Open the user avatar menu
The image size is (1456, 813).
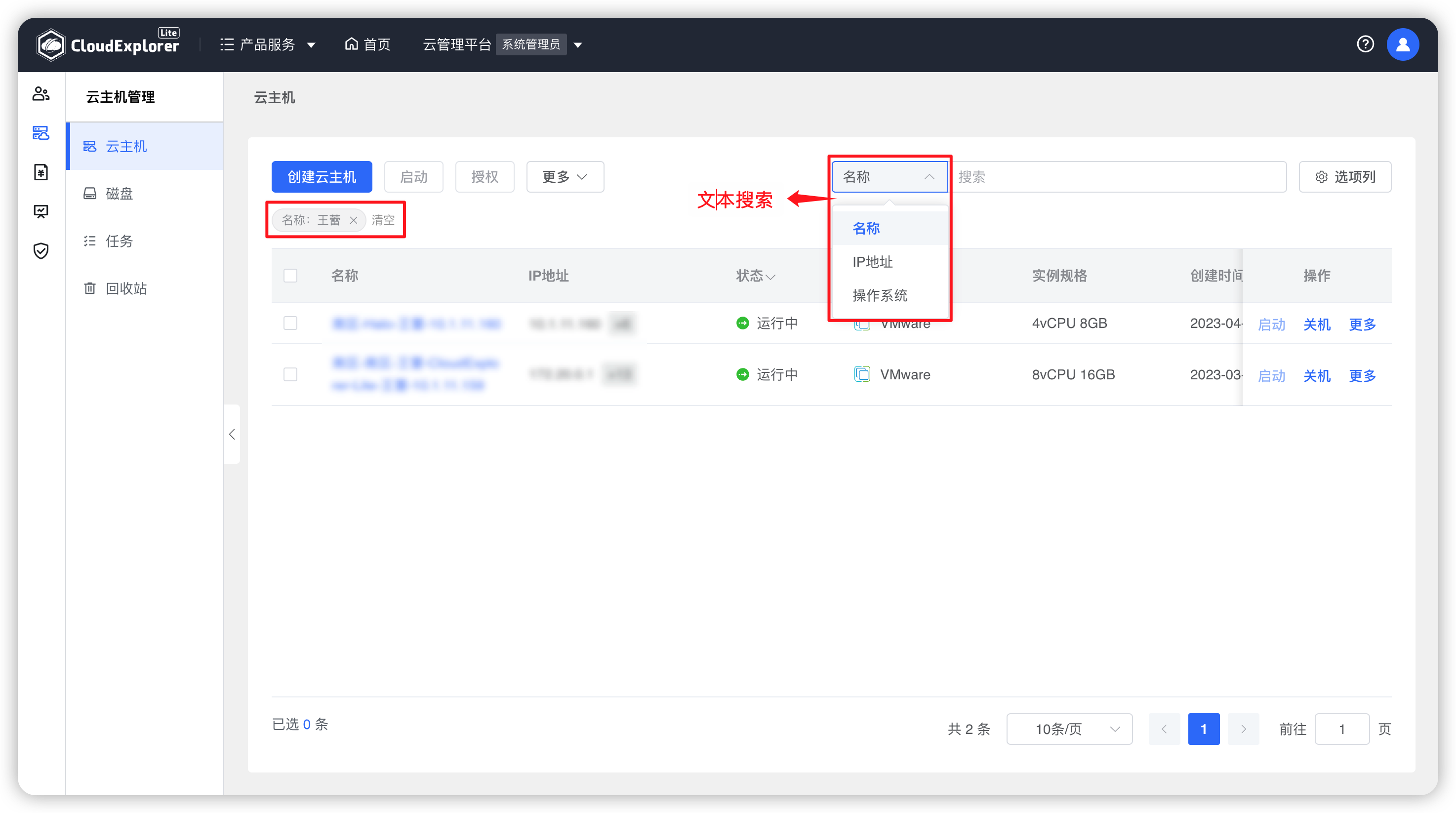[1402, 44]
